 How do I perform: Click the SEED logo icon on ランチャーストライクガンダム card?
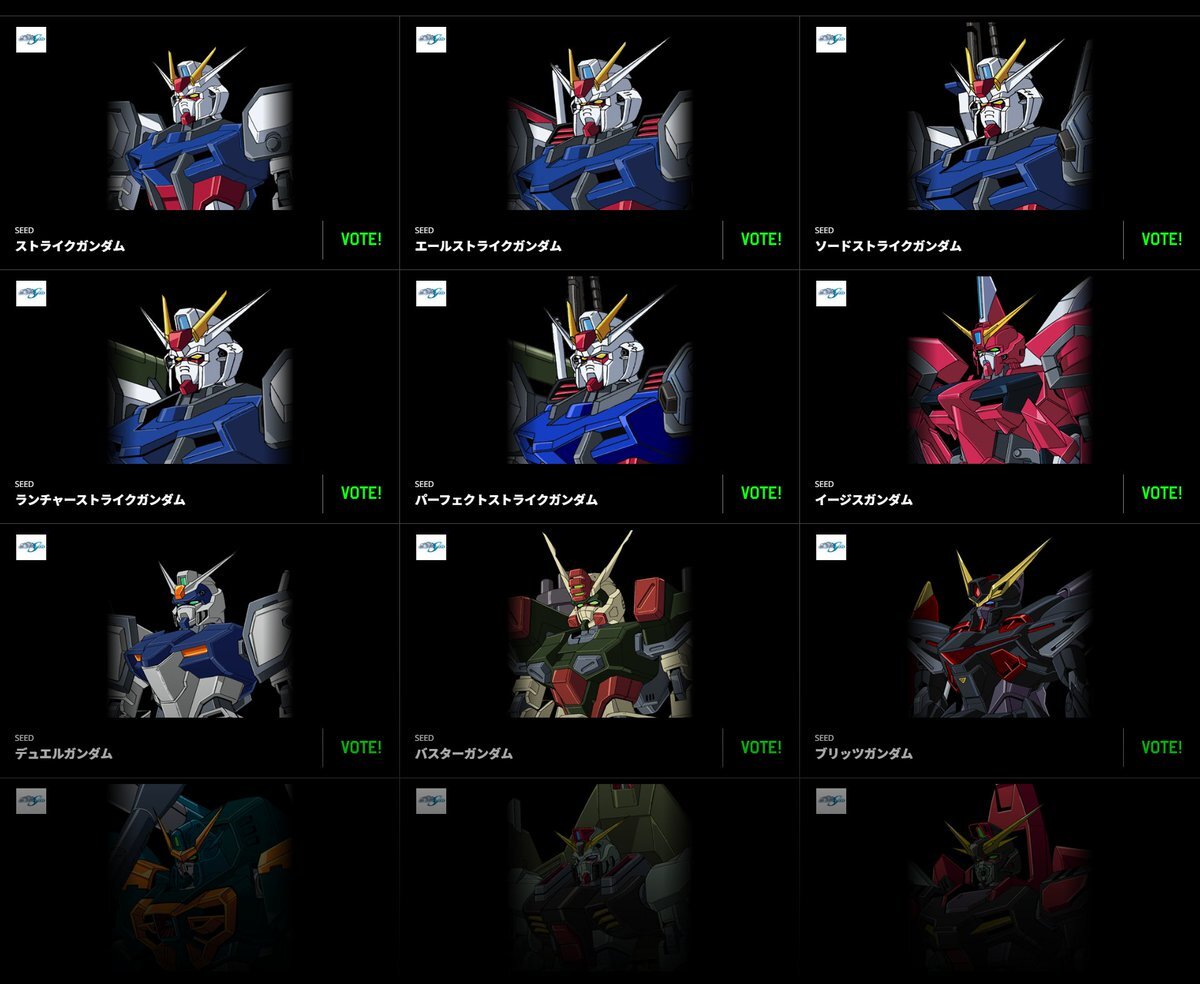pyautogui.click(x=31, y=294)
